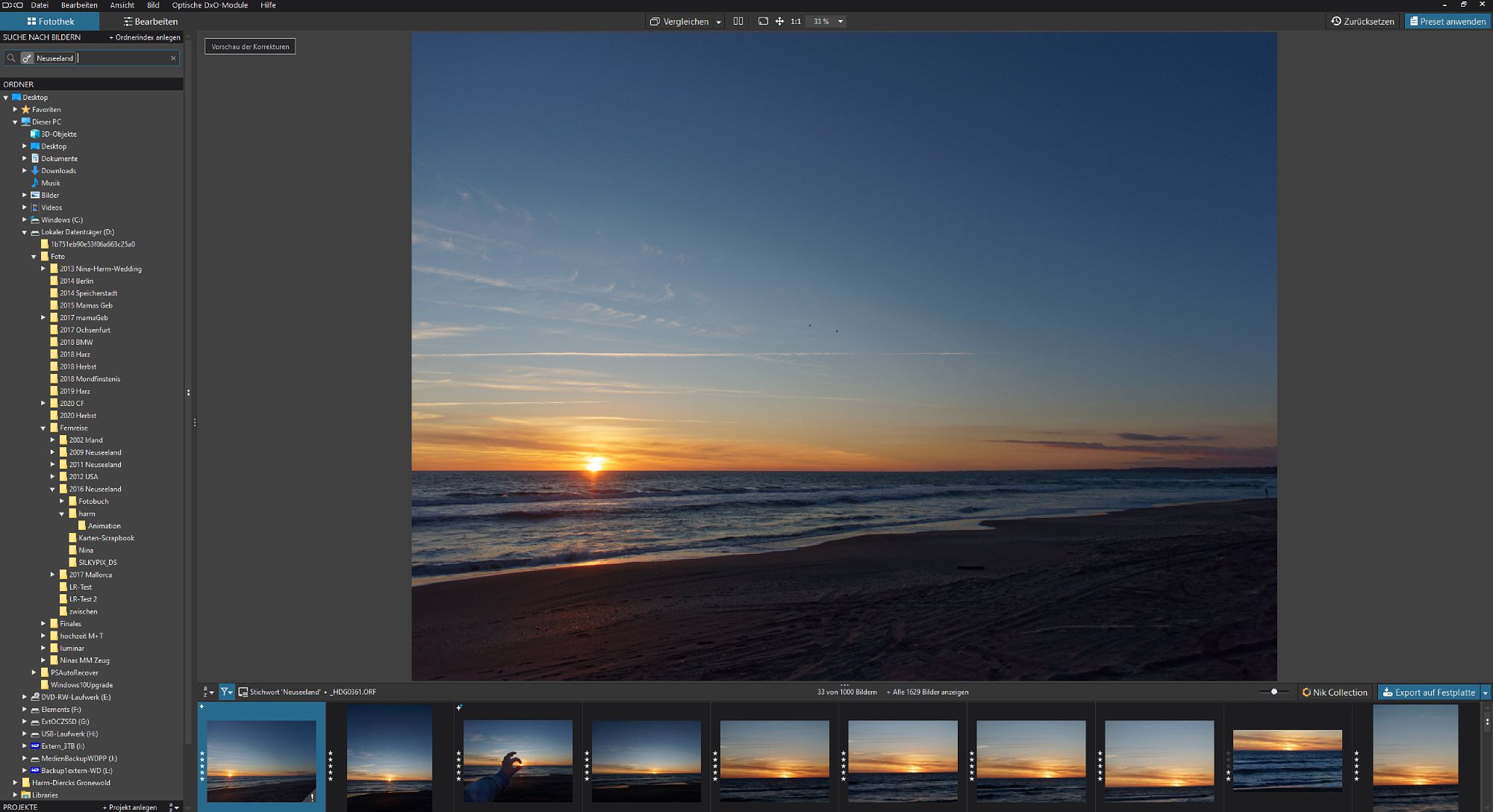Open the a-z sort order icon
The image size is (1493, 812).
click(x=208, y=692)
